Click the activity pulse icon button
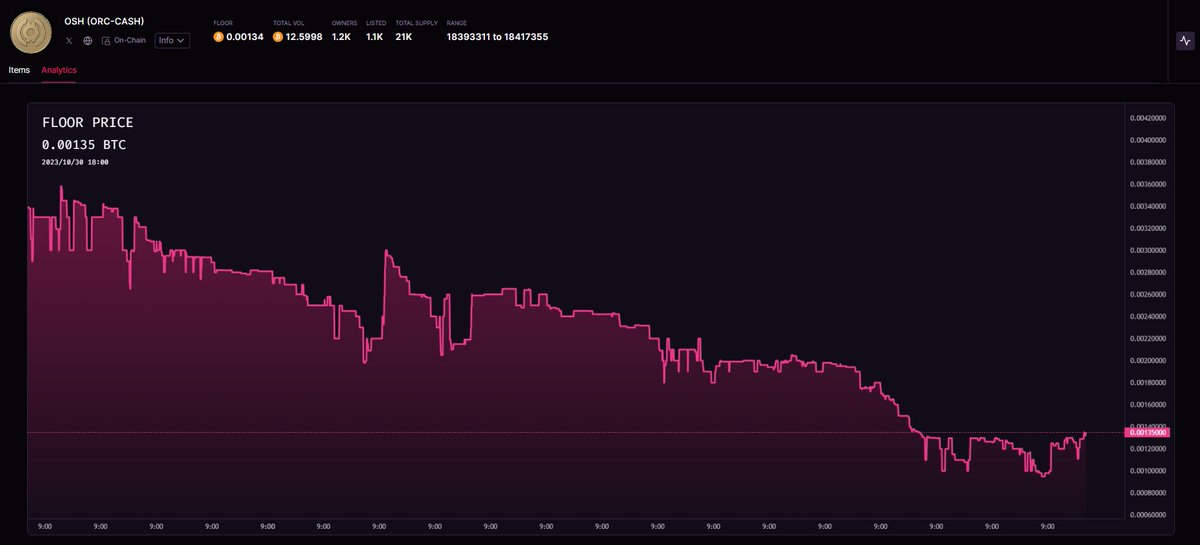The image size is (1200, 545). 1185,41
